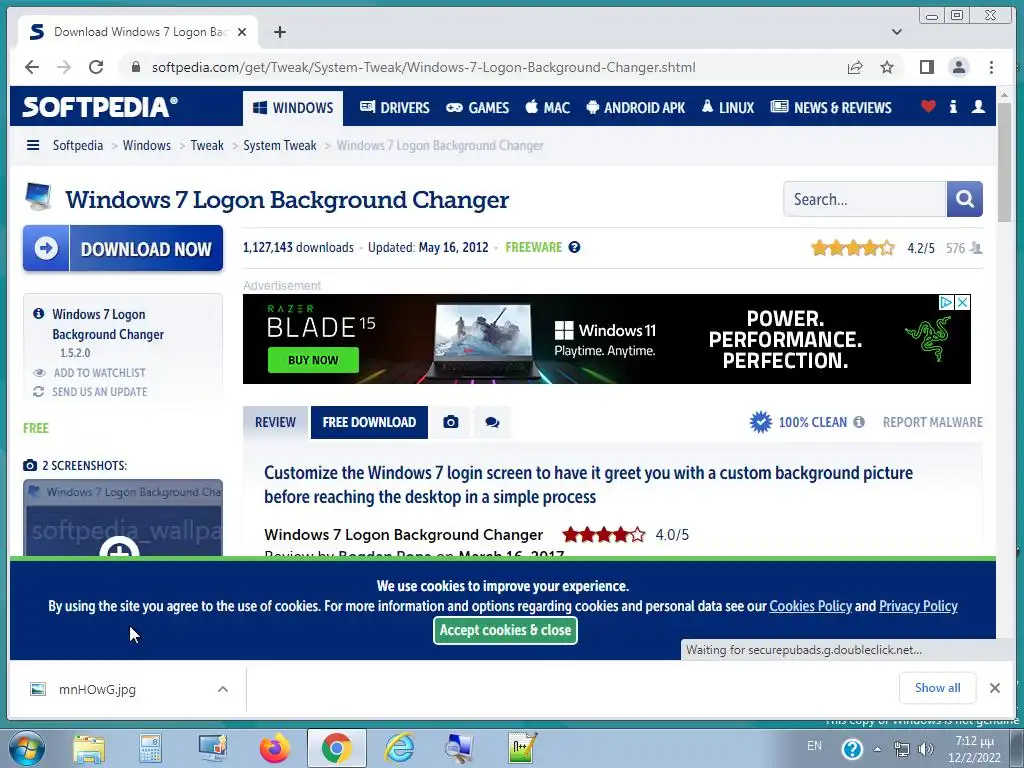This screenshot has width=1024, height=768.
Task: Open Chrome three-dot menu
Action: (991, 67)
